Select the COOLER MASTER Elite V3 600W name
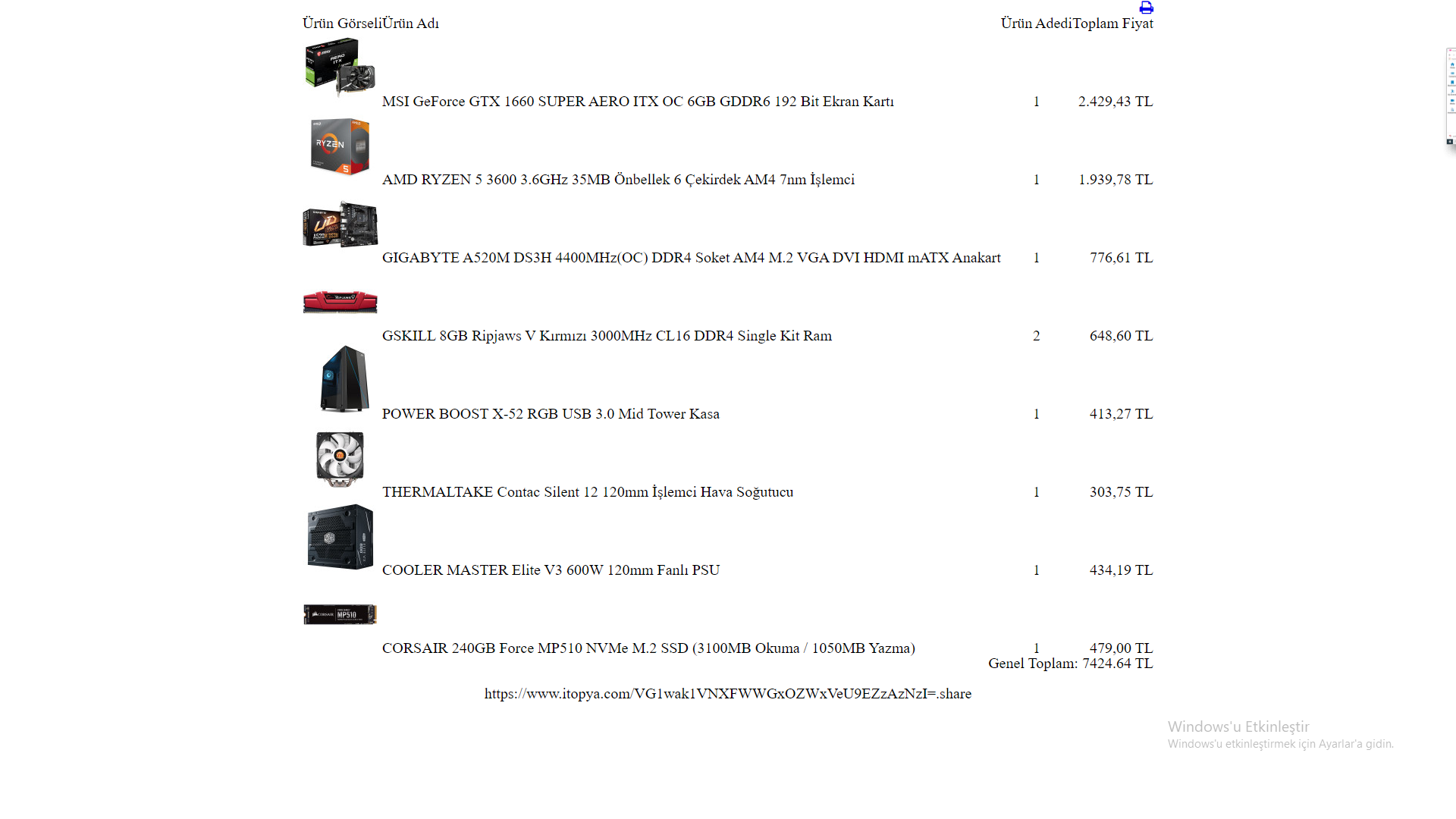This screenshot has height=819, width=1456. click(551, 570)
